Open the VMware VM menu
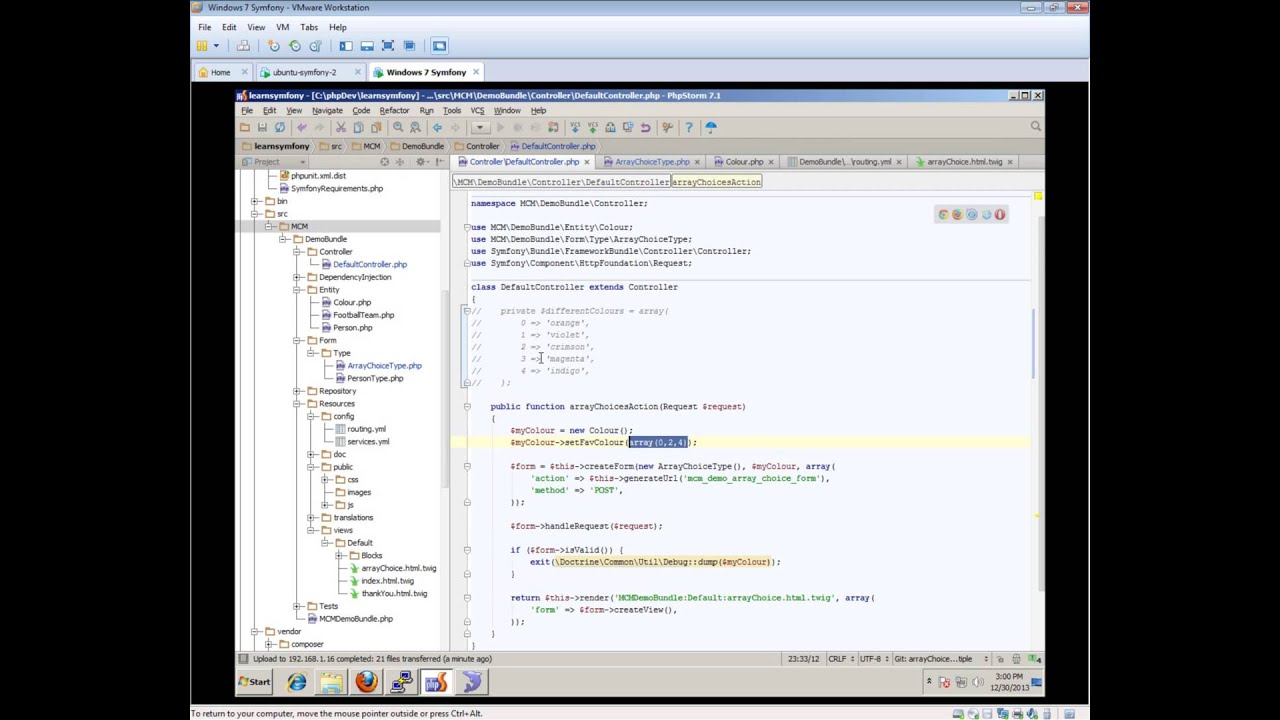 tap(282, 27)
